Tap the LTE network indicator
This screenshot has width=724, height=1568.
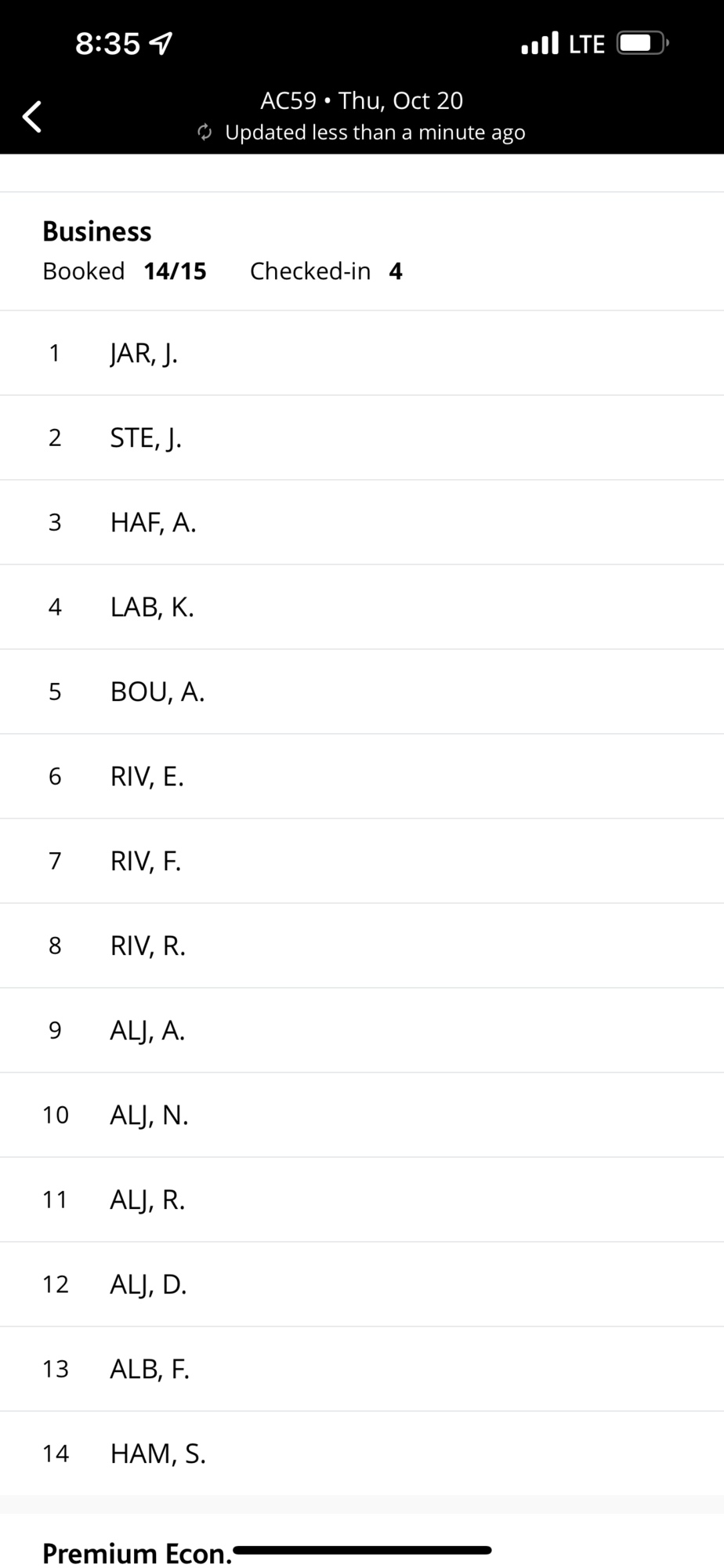[x=587, y=44]
